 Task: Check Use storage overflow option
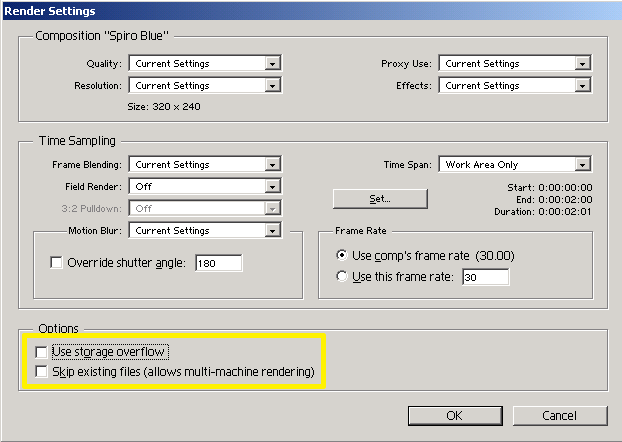pos(41,352)
